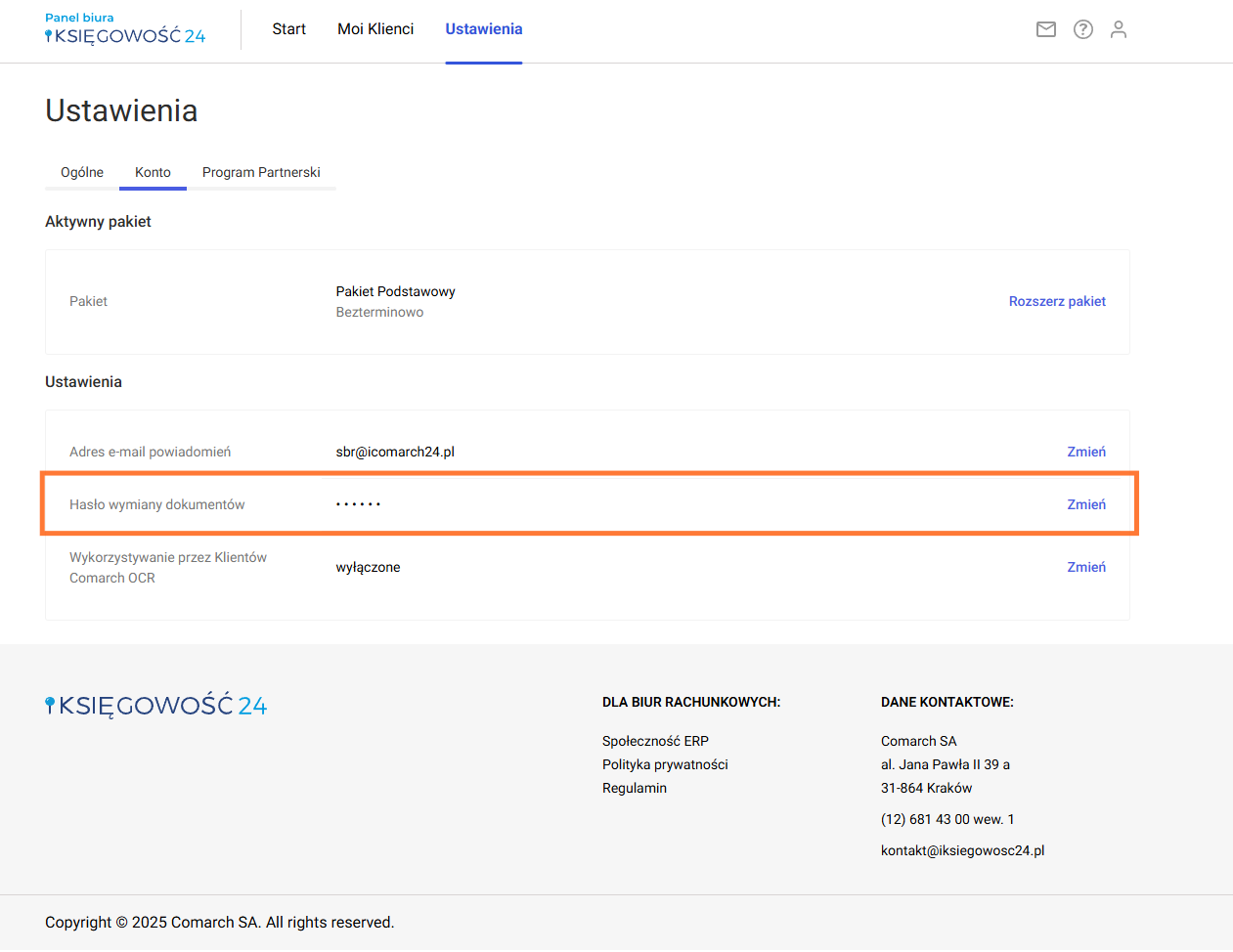Click the Adres e-mail powiadomień label
The height and width of the screenshot is (952, 1233).
[x=150, y=452]
